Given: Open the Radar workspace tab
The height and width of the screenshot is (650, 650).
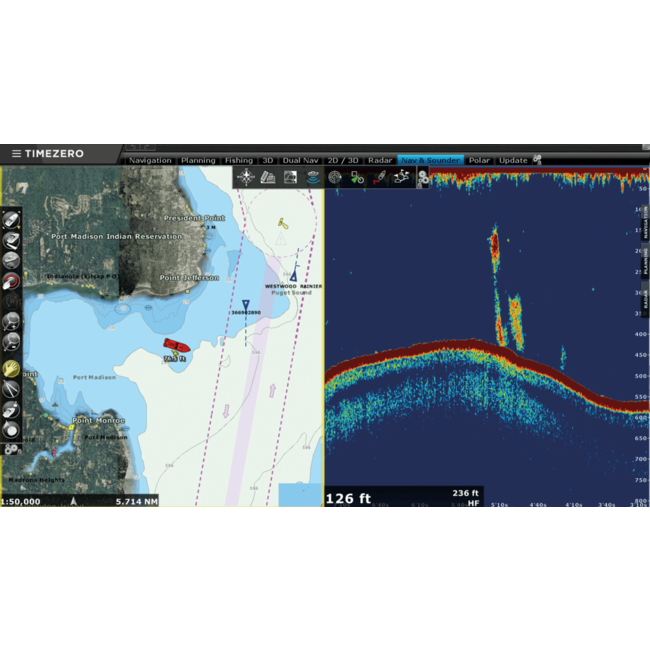Looking at the screenshot, I should (380, 160).
